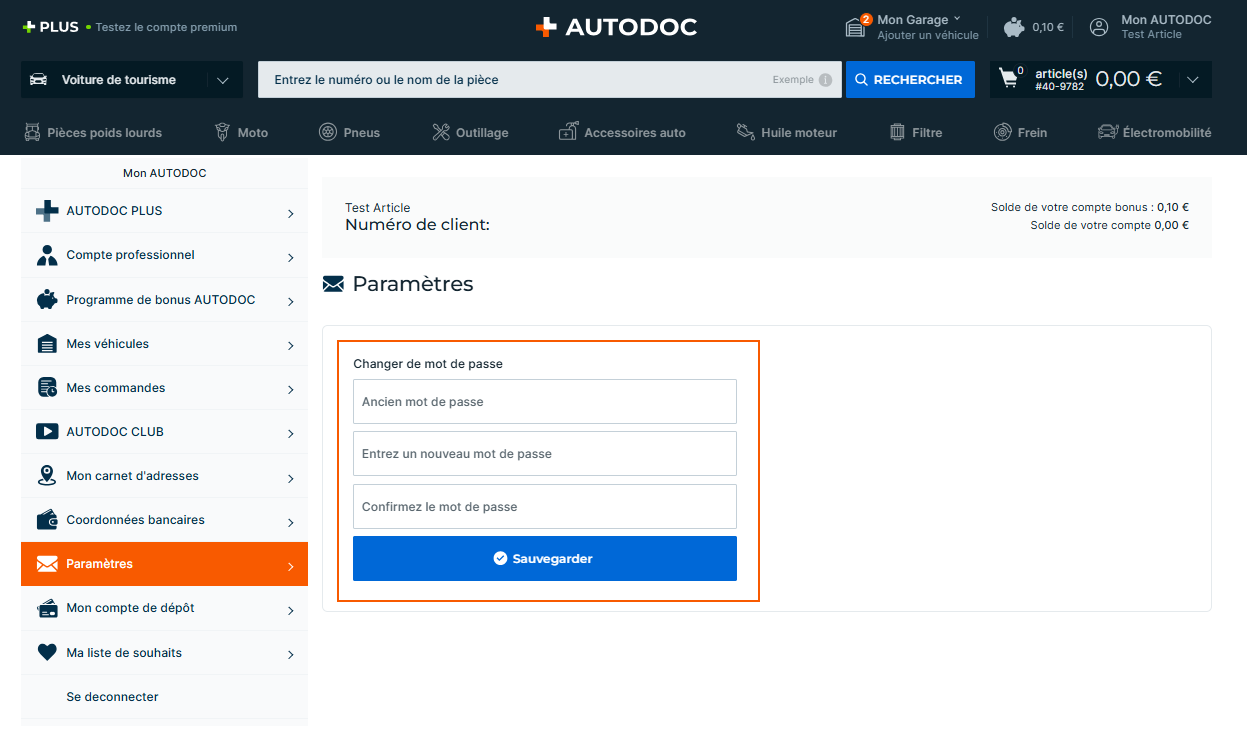Click the search example info icon
Image resolution: width=1247 pixels, height=754 pixels.
[825, 80]
